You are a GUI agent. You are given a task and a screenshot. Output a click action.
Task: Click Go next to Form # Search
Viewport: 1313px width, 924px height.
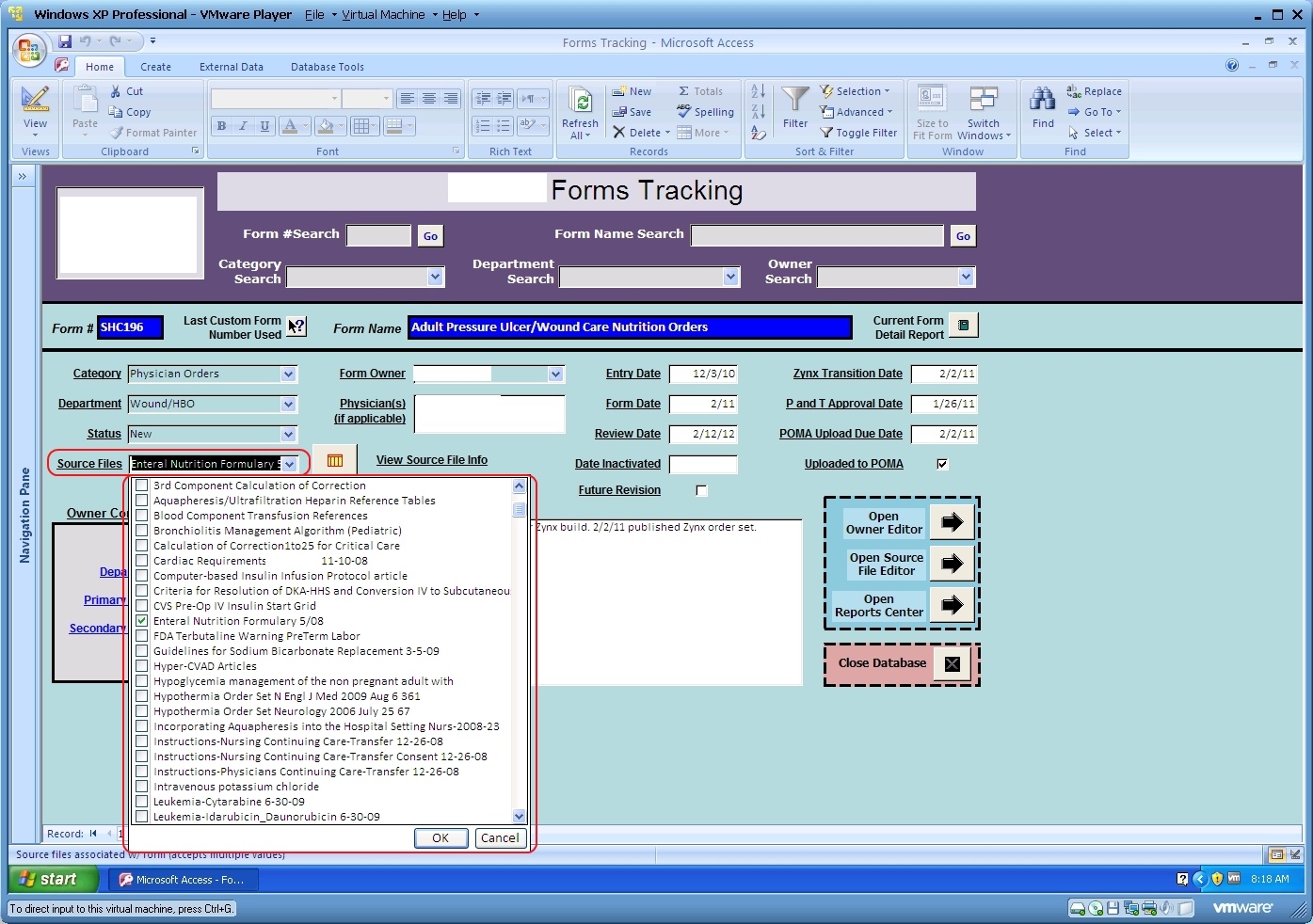click(x=430, y=236)
